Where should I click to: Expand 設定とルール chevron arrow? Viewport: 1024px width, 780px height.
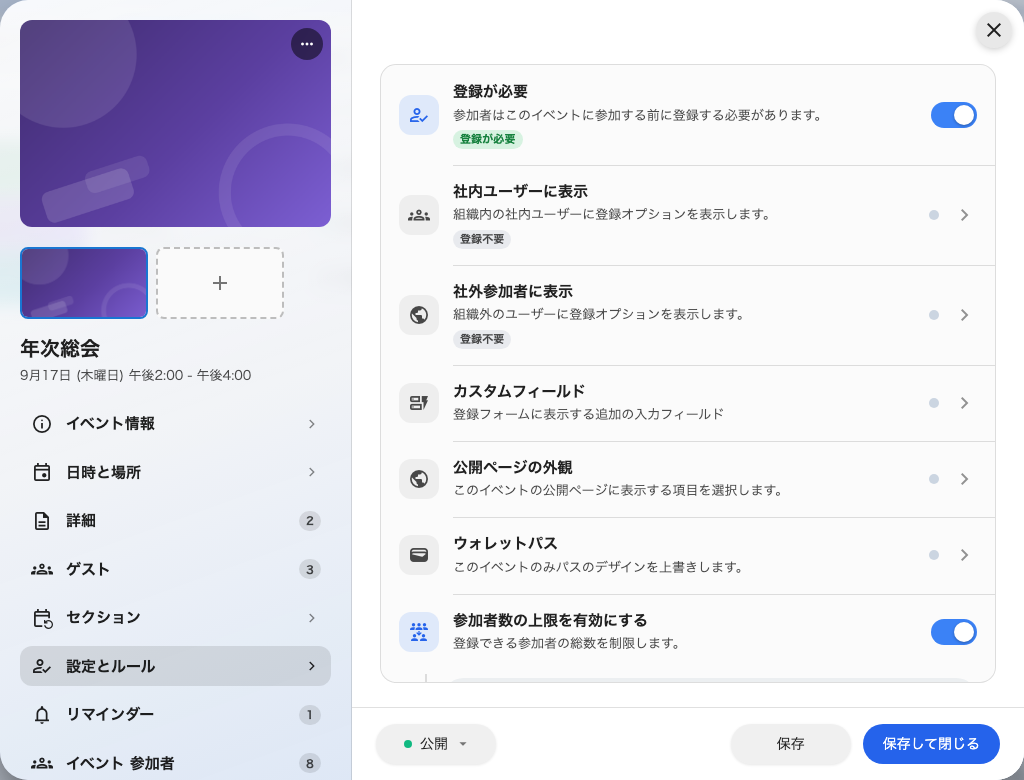312,666
